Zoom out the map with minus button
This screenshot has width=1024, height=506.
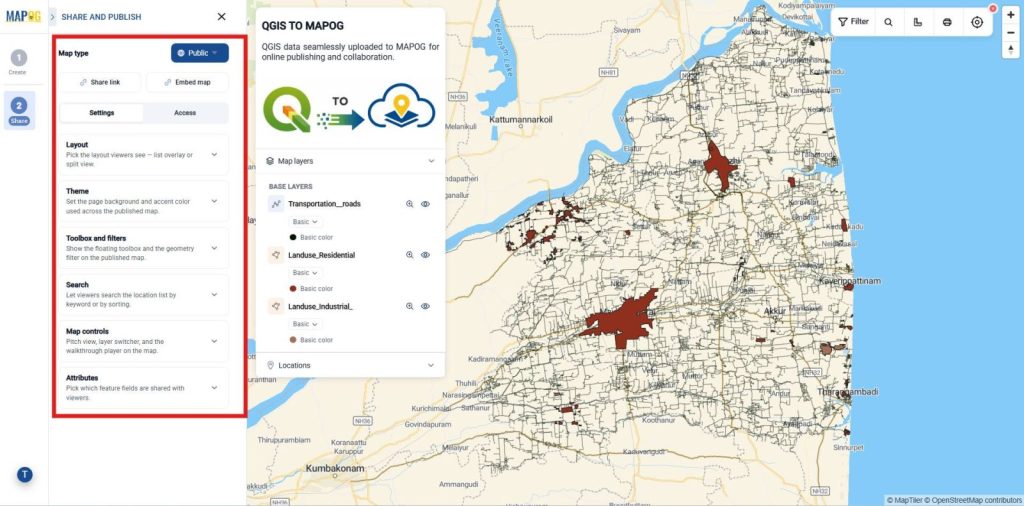[x=1011, y=33]
